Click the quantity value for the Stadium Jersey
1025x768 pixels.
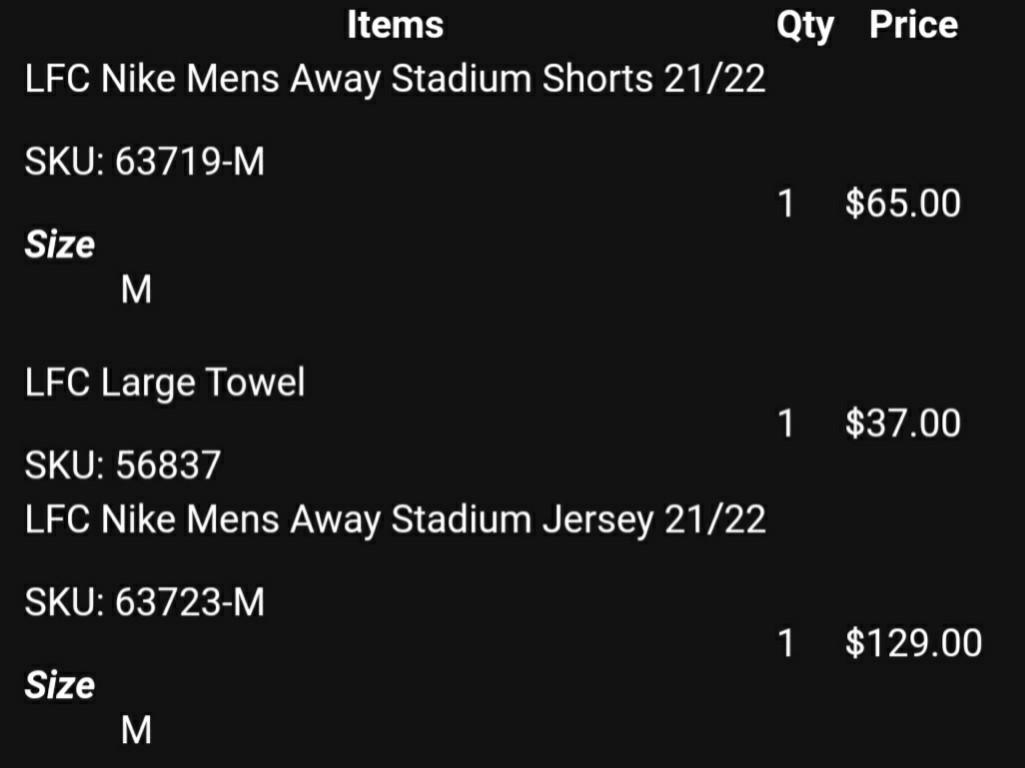pos(786,643)
